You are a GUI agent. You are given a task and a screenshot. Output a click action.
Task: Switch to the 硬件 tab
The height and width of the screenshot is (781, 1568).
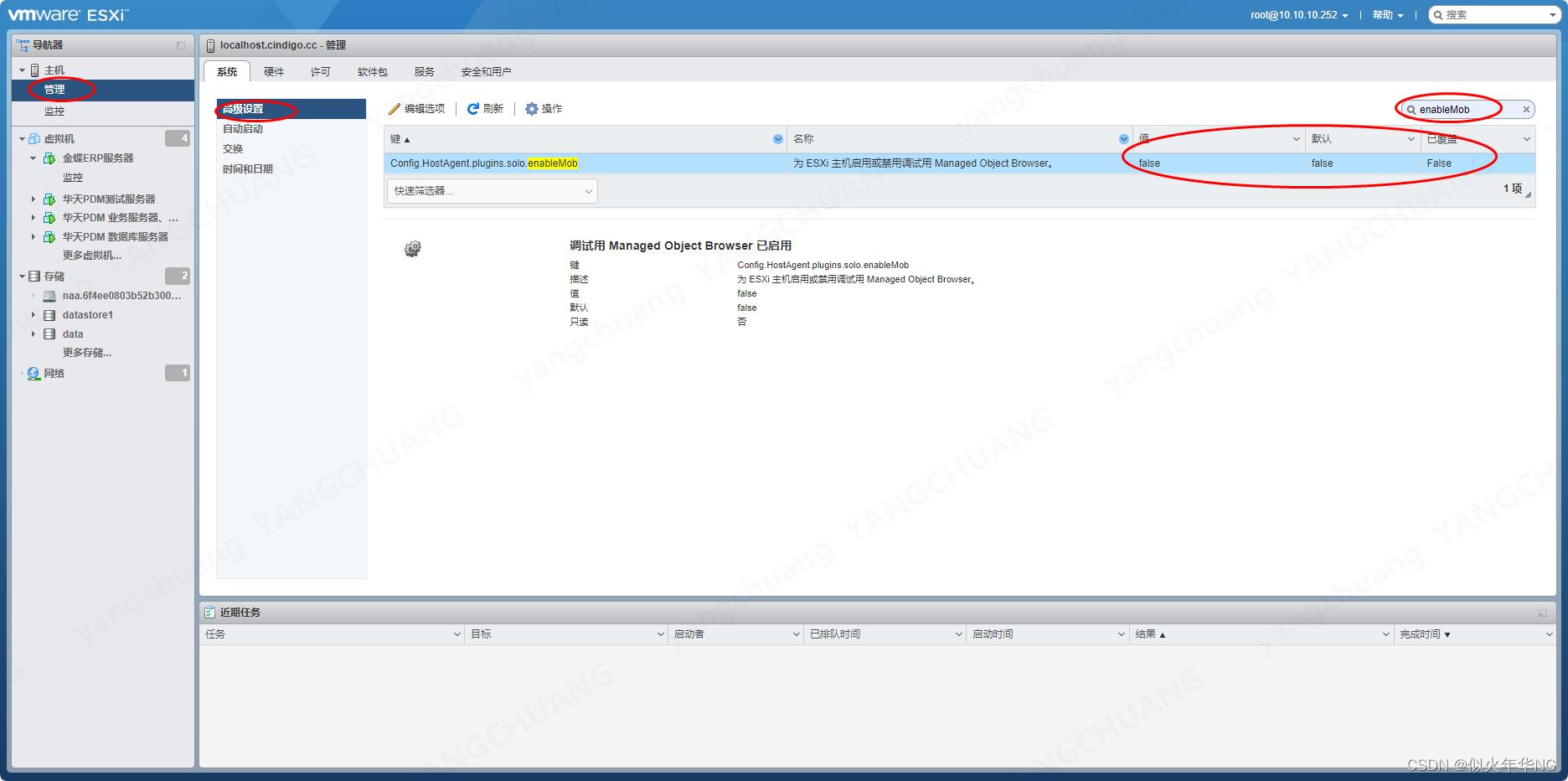point(274,72)
